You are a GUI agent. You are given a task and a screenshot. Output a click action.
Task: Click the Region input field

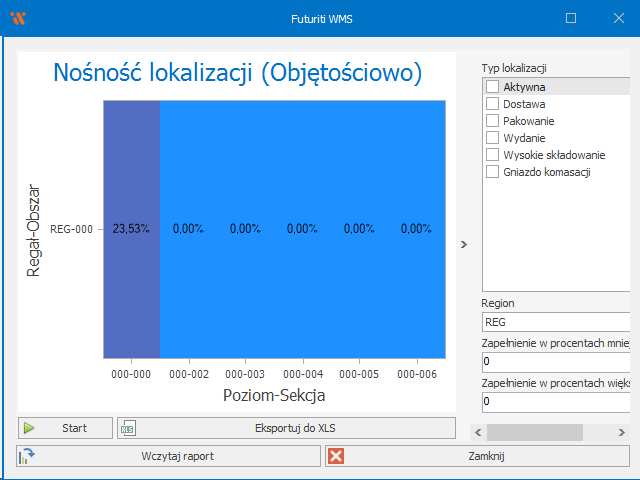tap(555, 323)
